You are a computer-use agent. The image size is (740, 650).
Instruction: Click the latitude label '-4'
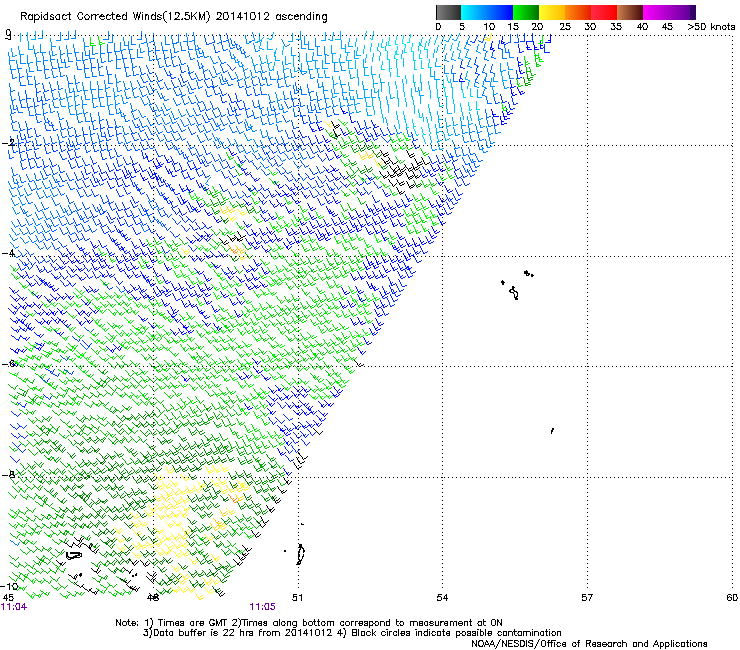(8, 253)
